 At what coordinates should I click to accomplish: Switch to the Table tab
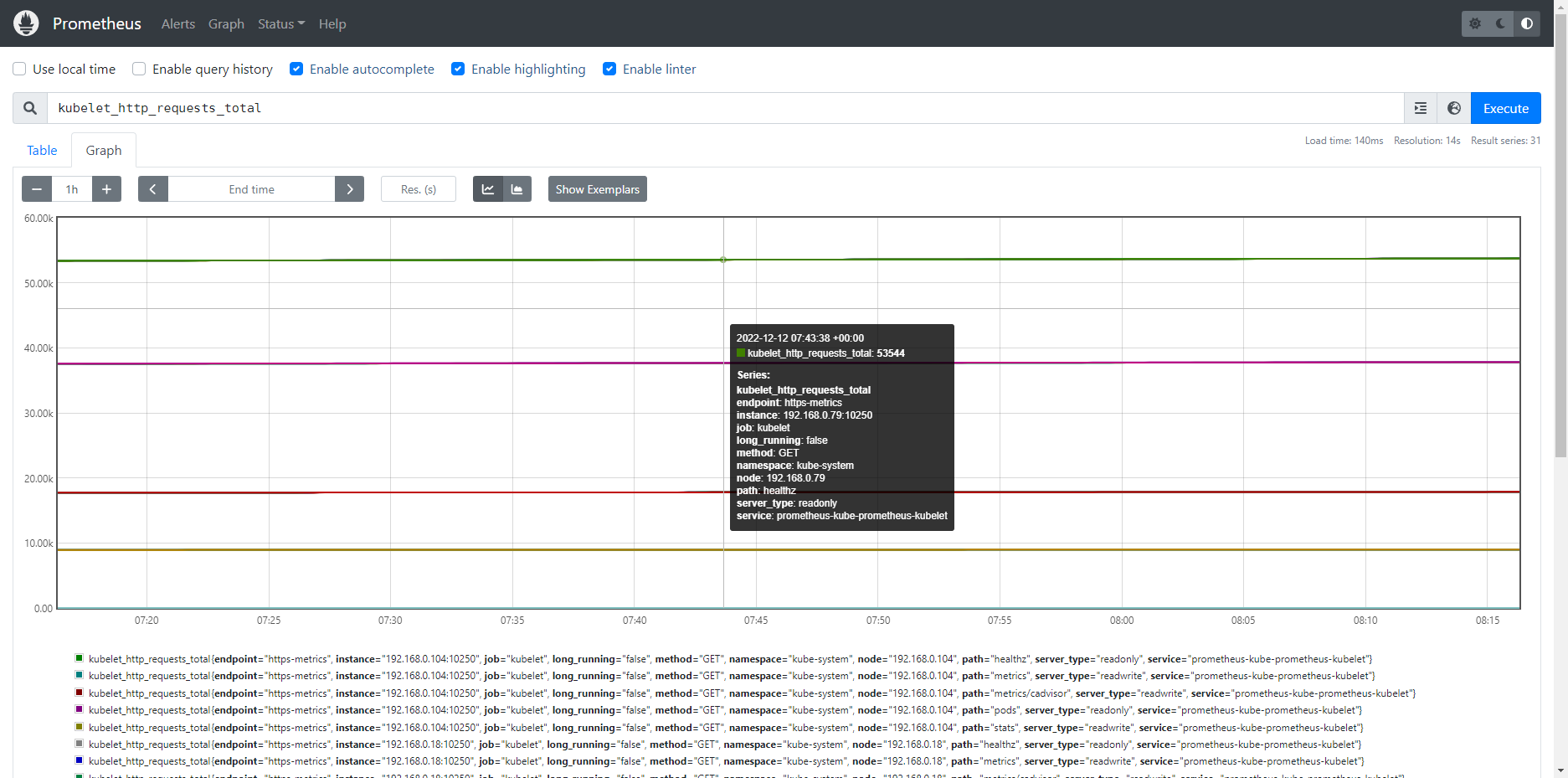(42, 150)
